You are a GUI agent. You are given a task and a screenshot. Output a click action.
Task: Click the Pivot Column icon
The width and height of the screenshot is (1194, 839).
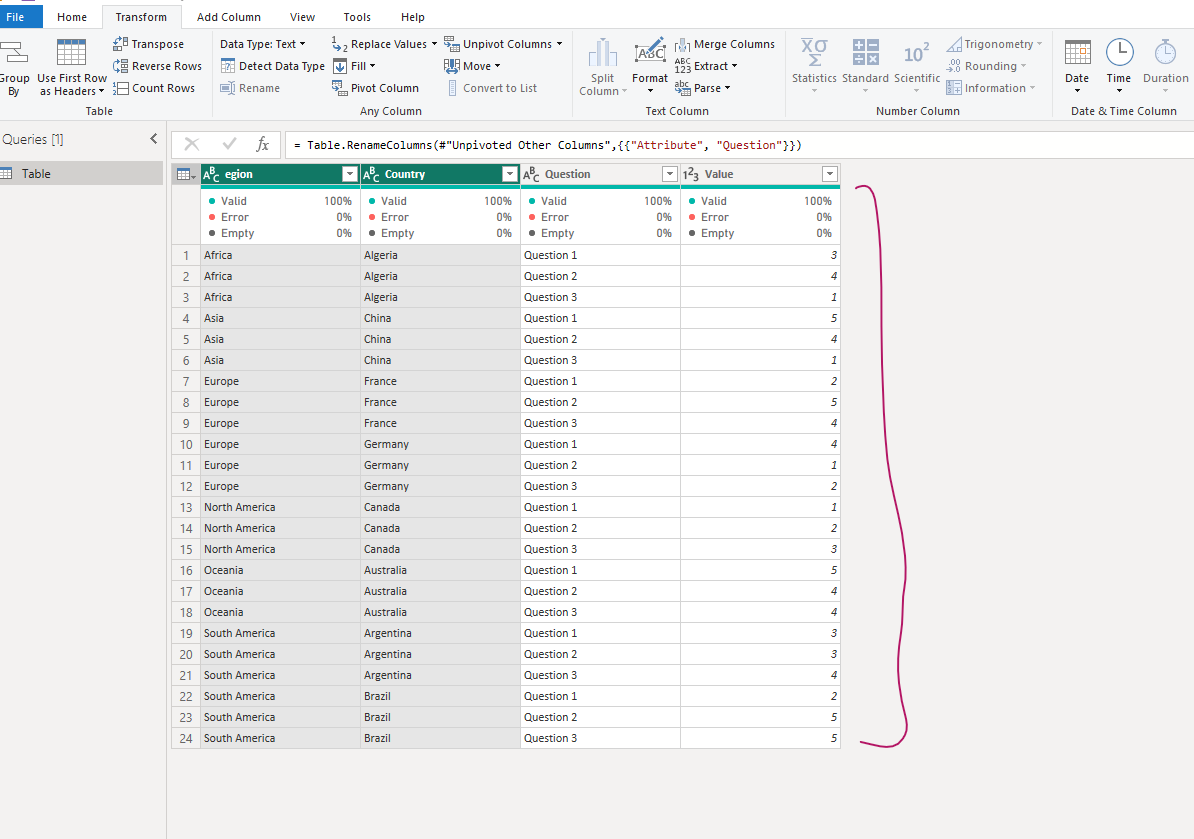(x=340, y=88)
